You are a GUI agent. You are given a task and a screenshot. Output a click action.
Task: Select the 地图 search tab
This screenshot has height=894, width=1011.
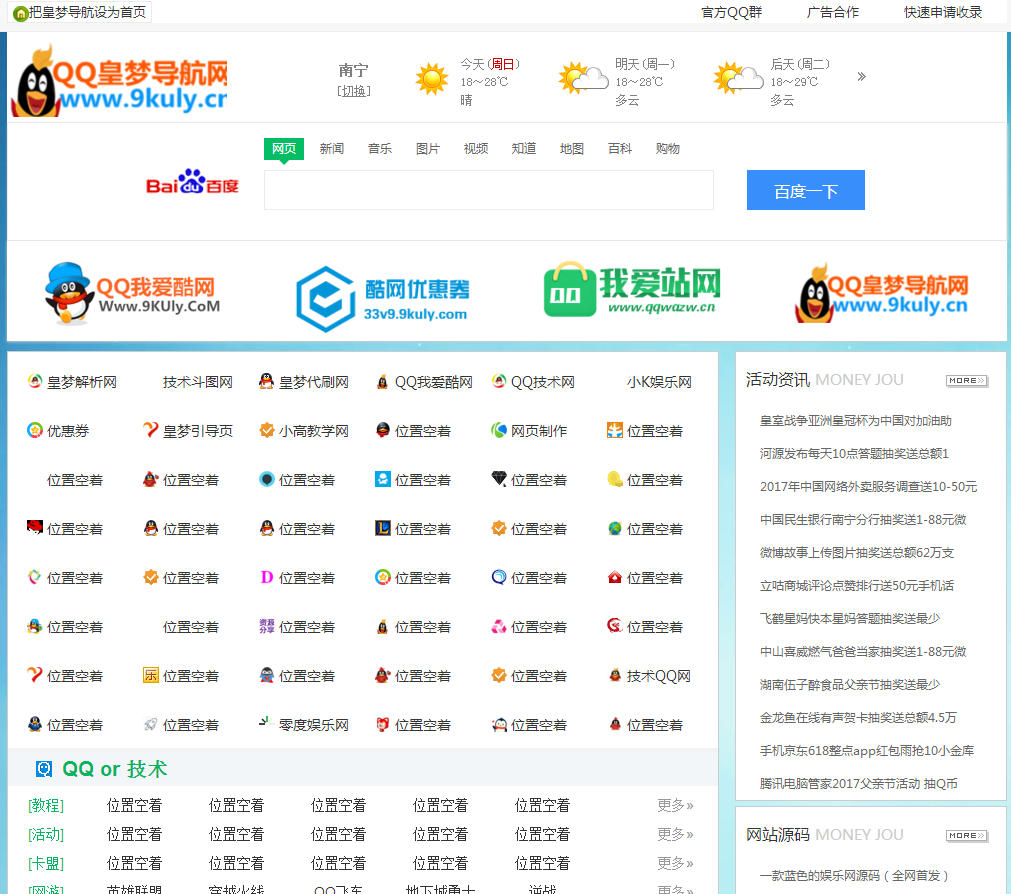click(572, 149)
